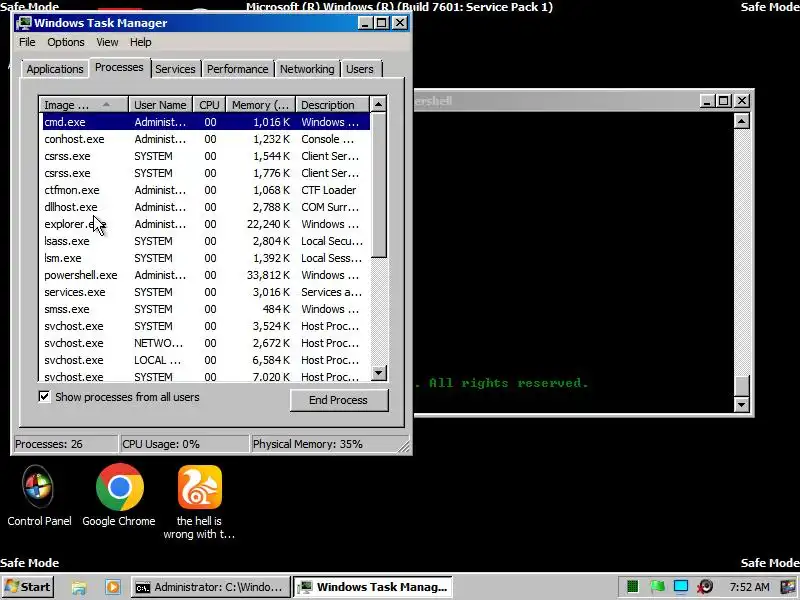This screenshot has height=600, width=800.
Task: Select the services.exe process
Action: pos(206,292)
